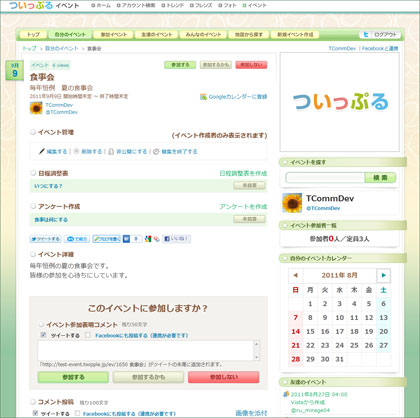Viewport: 420px width, 418px height.
Task: Click the small red 参加しない button near title
Action: coord(251,65)
